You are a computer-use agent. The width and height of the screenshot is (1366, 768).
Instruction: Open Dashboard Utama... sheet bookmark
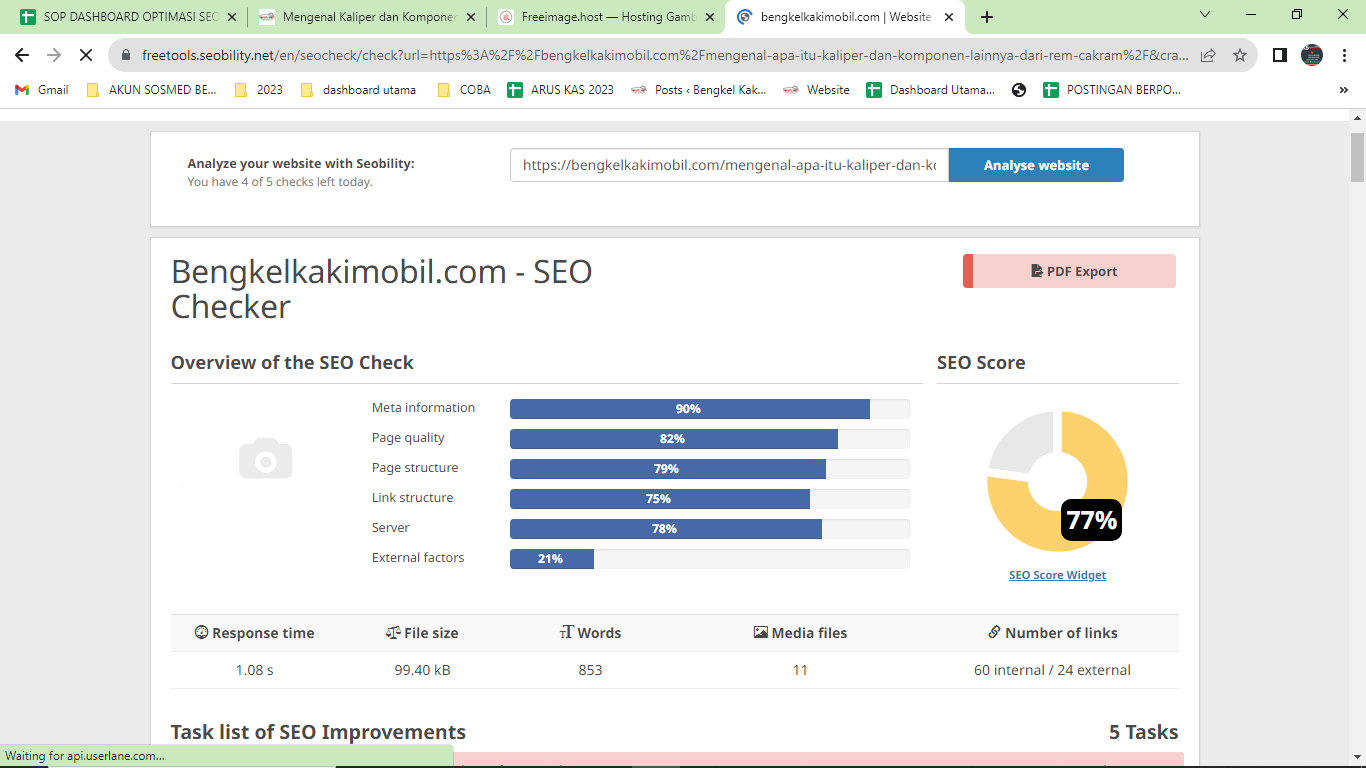click(x=931, y=90)
